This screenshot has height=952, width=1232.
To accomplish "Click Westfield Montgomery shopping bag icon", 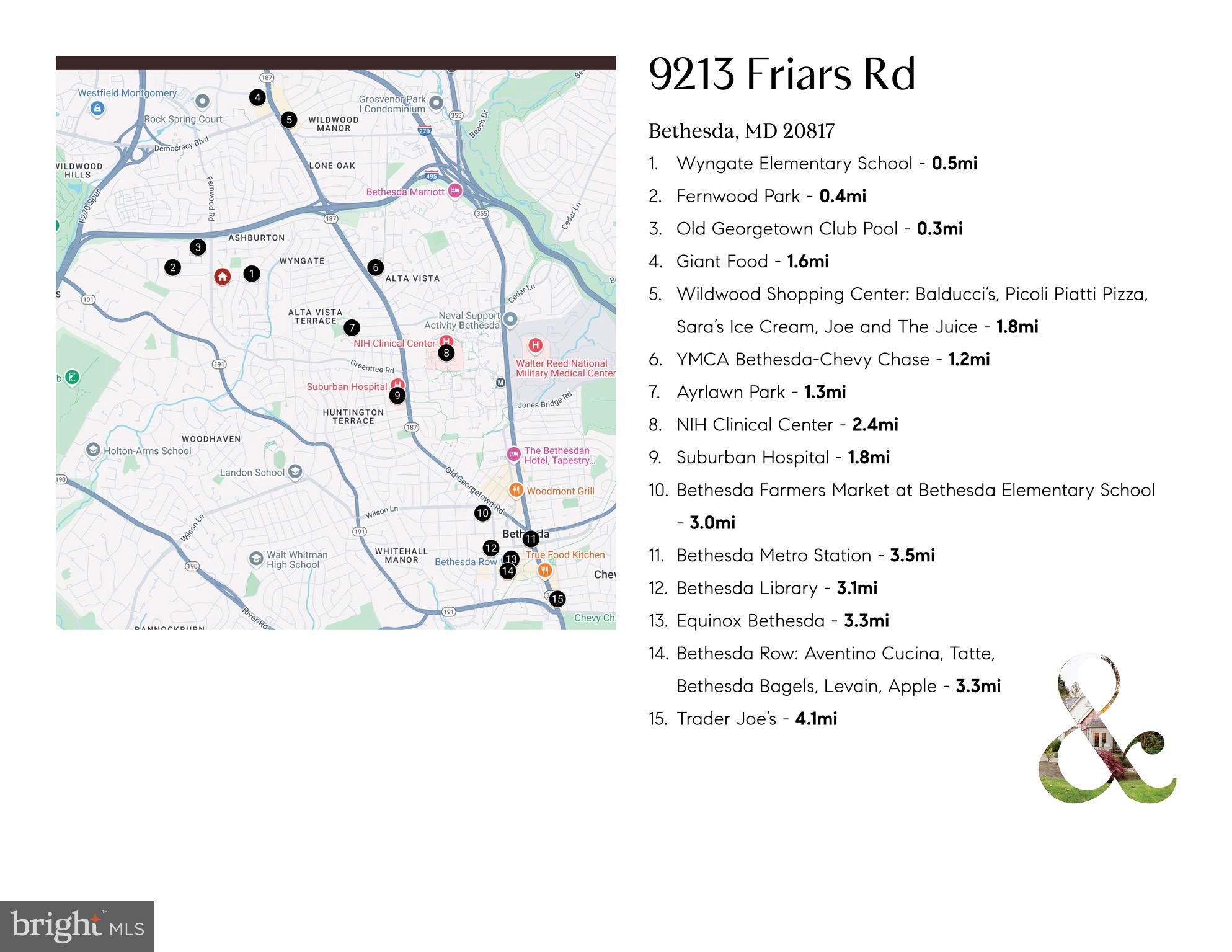I will 97,109.
